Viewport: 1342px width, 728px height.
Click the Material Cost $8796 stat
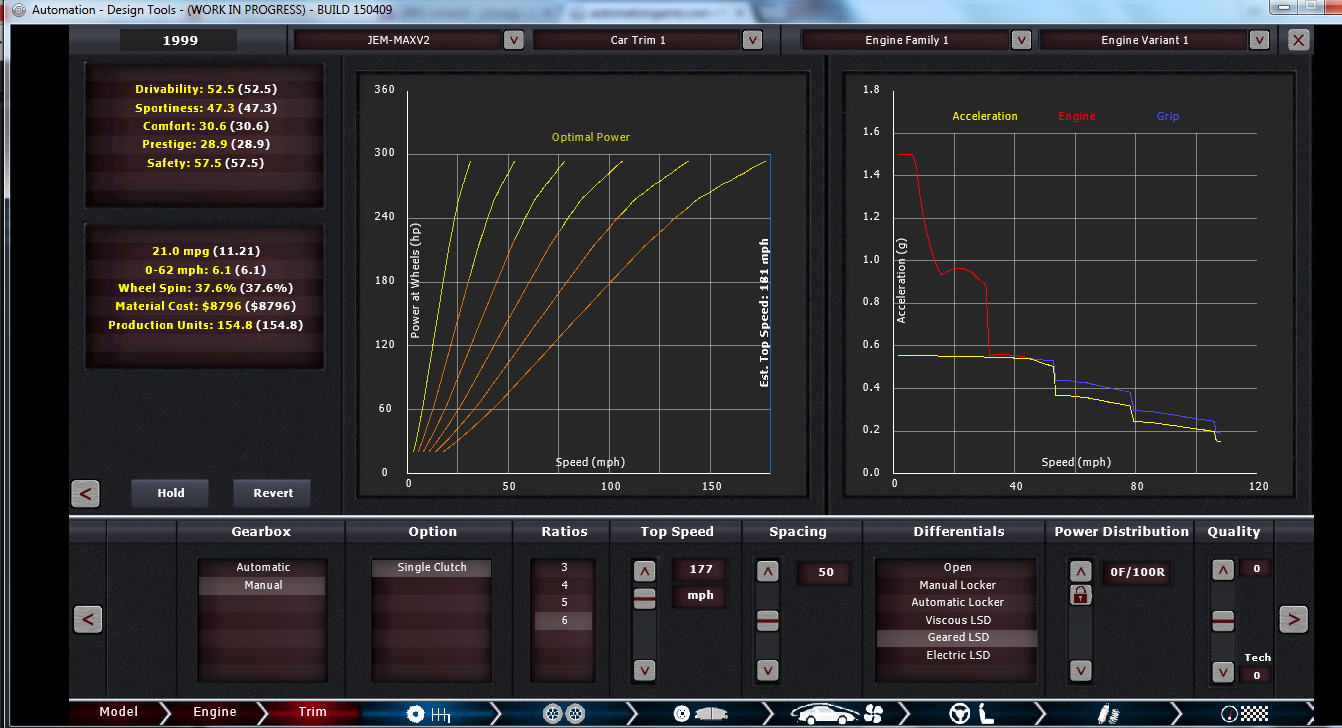tap(205, 306)
